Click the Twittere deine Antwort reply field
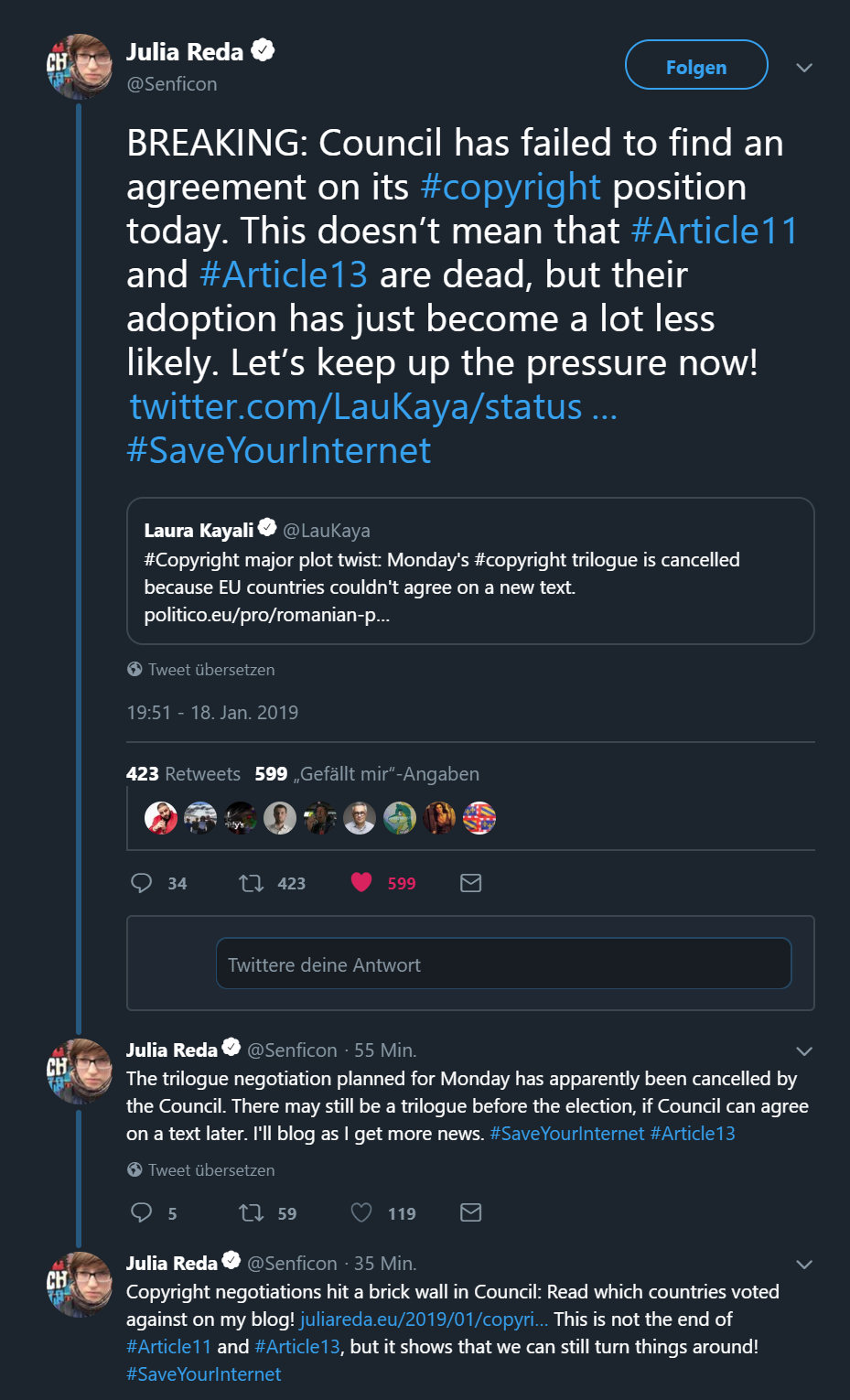850x1400 pixels. click(x=503, y=964)
